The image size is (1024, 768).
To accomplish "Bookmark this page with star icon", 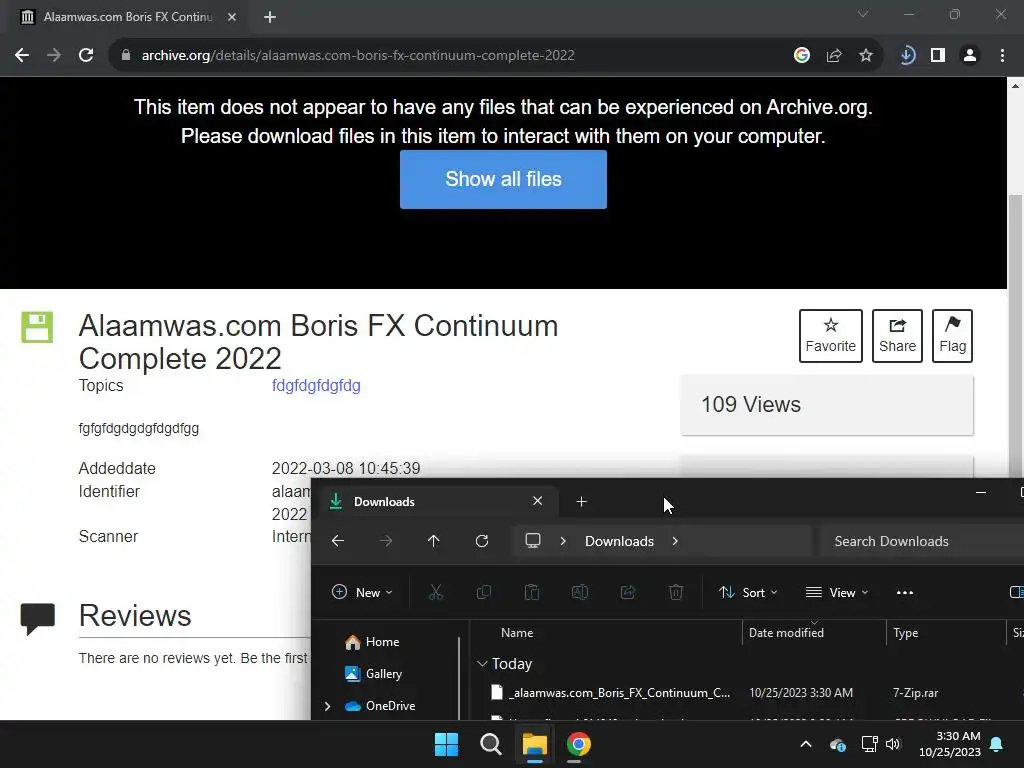I will point(866,56).
